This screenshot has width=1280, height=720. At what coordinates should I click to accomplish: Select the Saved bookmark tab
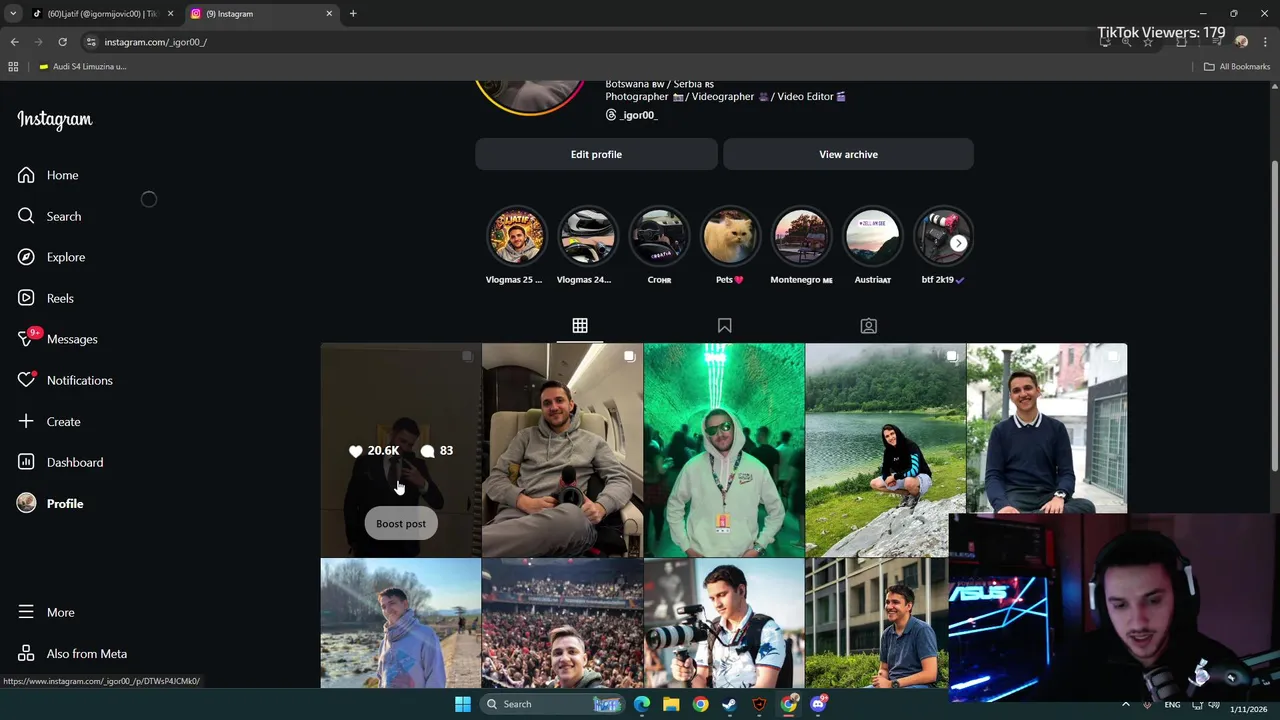tap(725, 326)
